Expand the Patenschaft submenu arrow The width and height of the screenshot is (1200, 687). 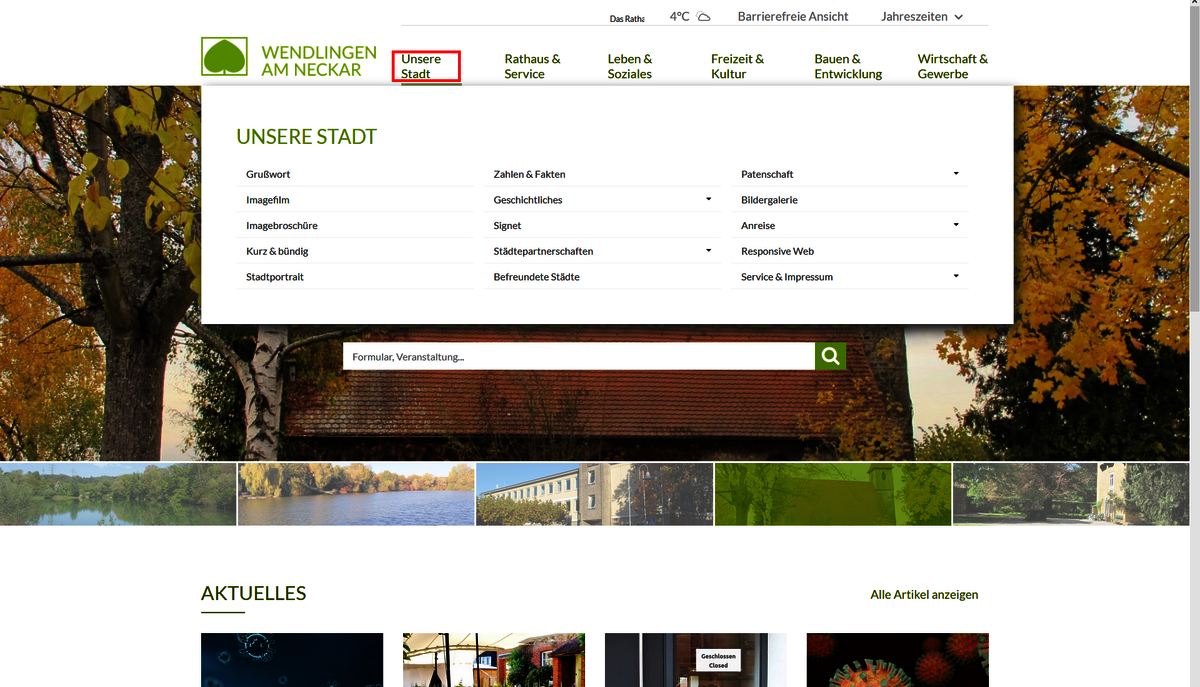pos(956,174)
